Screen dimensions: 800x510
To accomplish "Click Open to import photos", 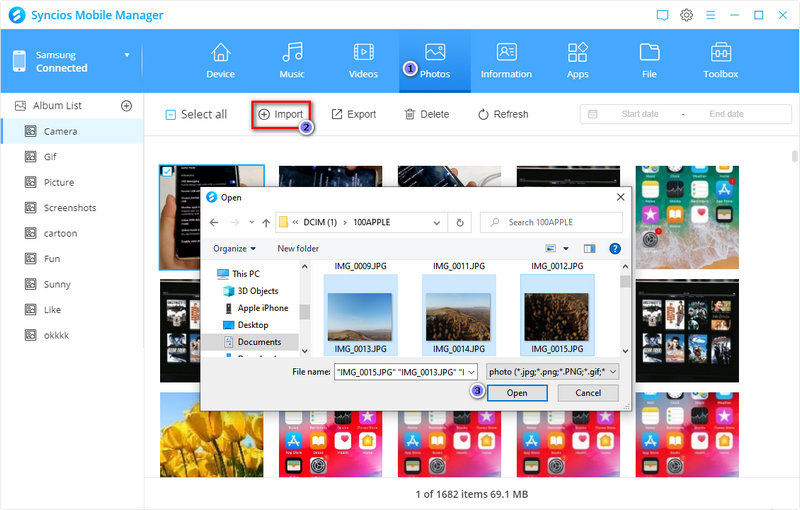I will tap(517, 393).
